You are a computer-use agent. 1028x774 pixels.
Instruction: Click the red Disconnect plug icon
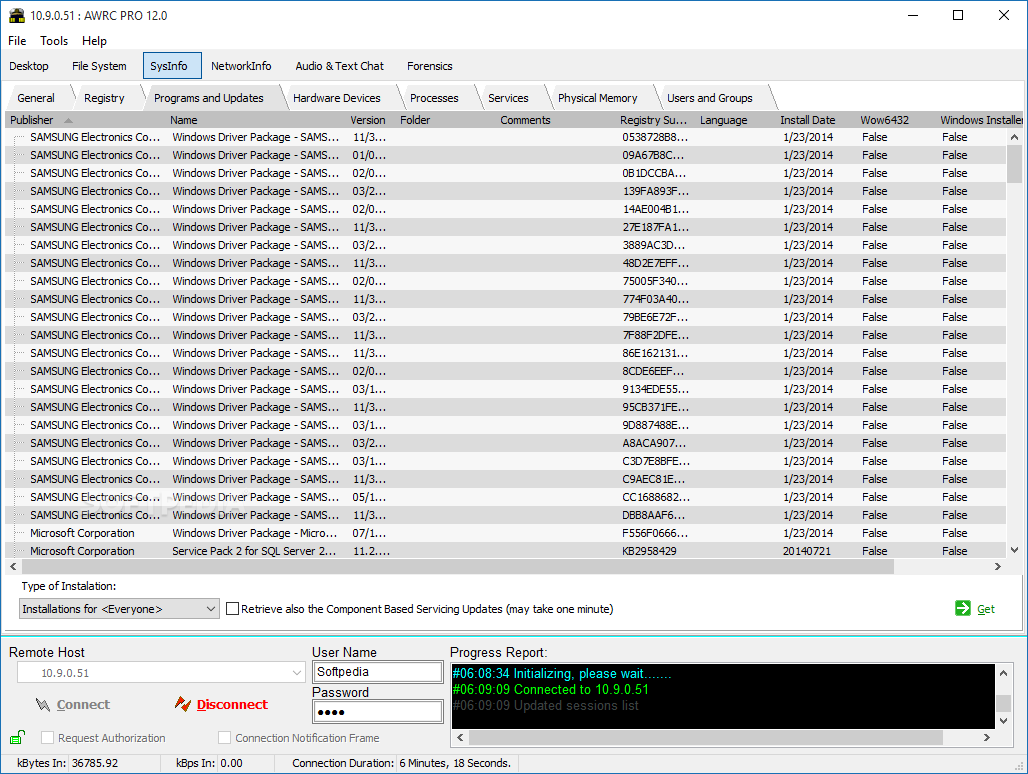[x=183, y=704]
